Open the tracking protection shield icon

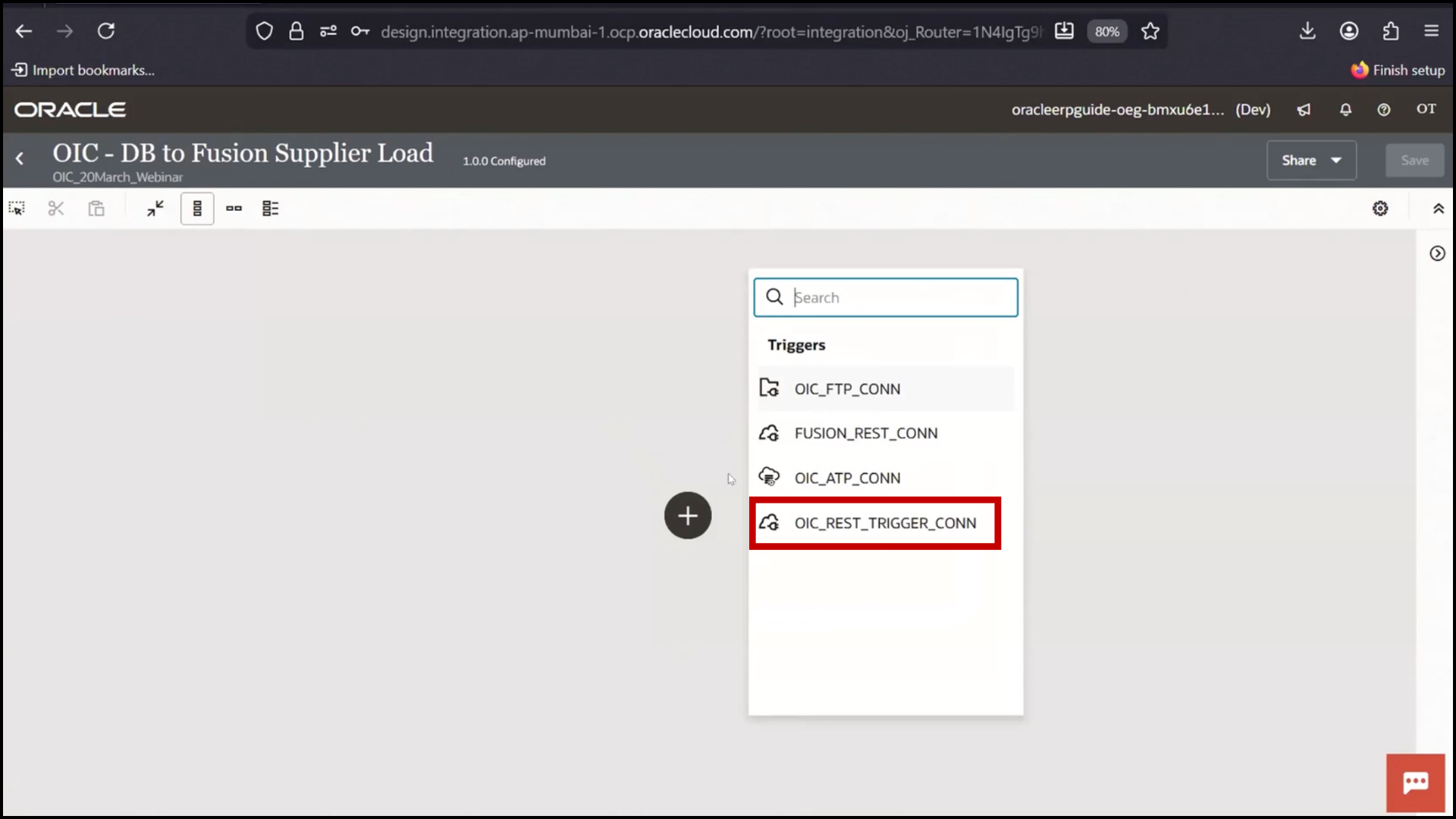(x=264, y=31)
